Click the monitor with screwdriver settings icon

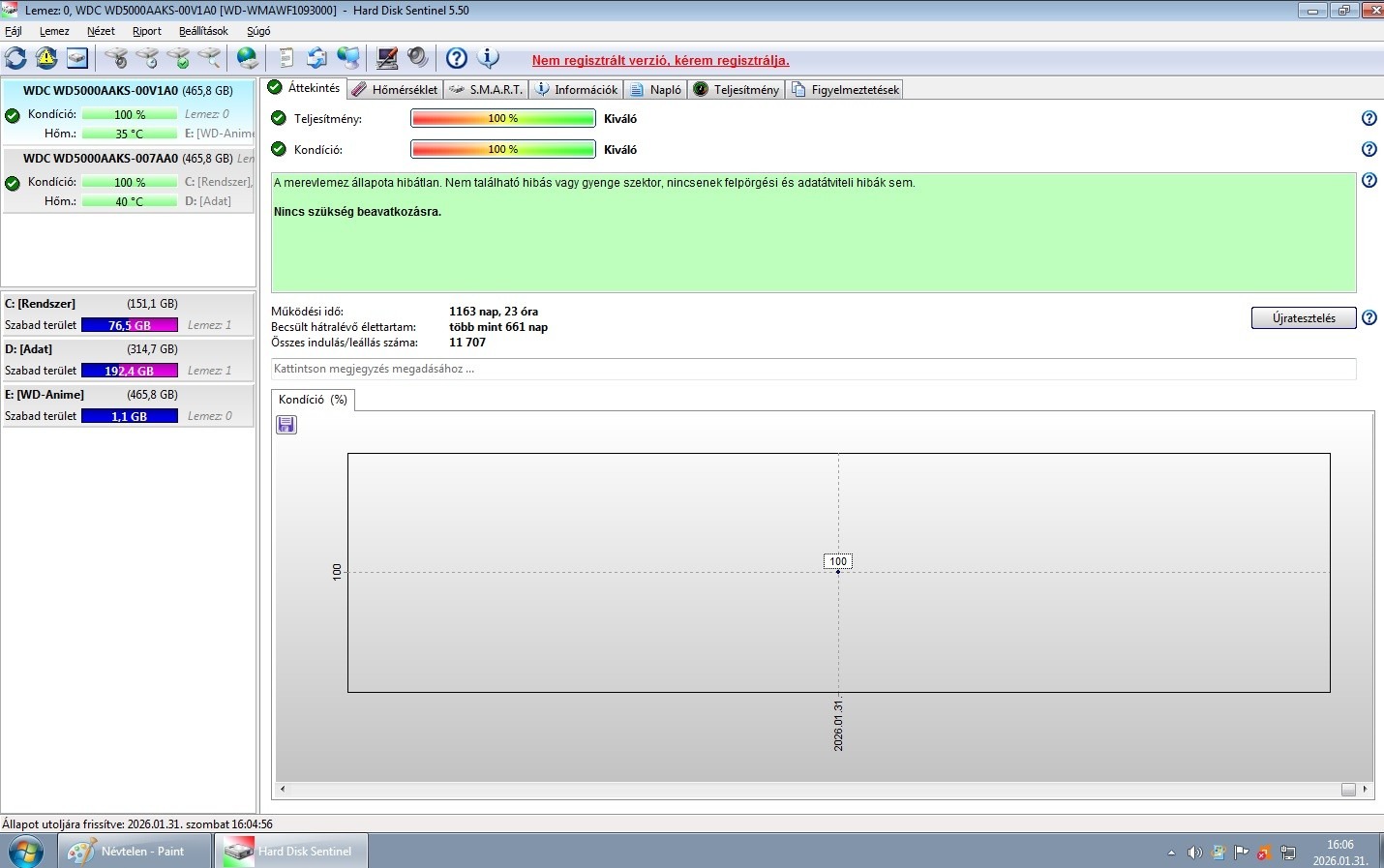[x=387, y=58]
